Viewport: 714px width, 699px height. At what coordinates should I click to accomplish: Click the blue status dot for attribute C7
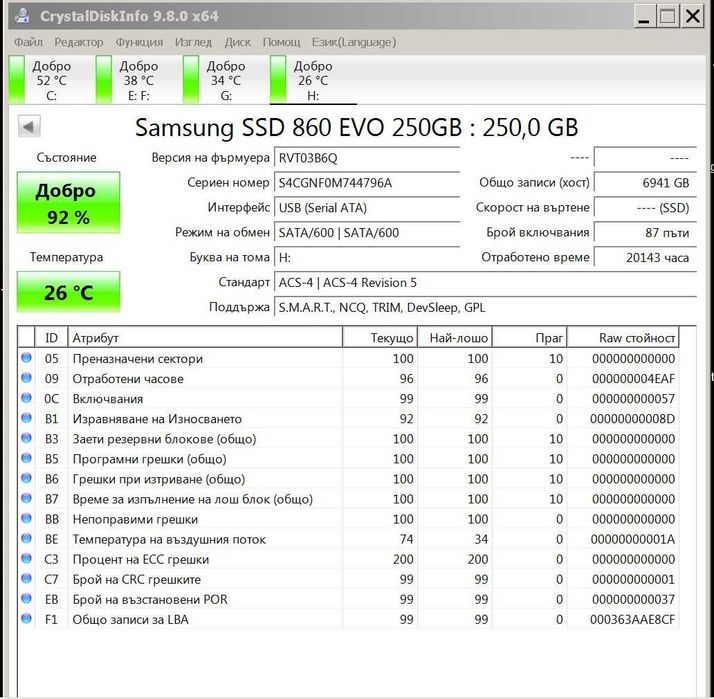26,578
